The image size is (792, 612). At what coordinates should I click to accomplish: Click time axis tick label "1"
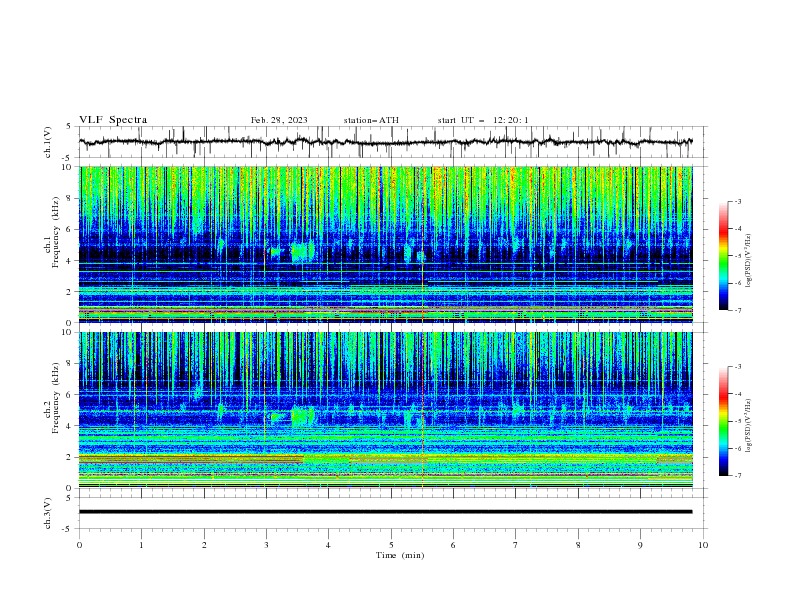(141, 545)
